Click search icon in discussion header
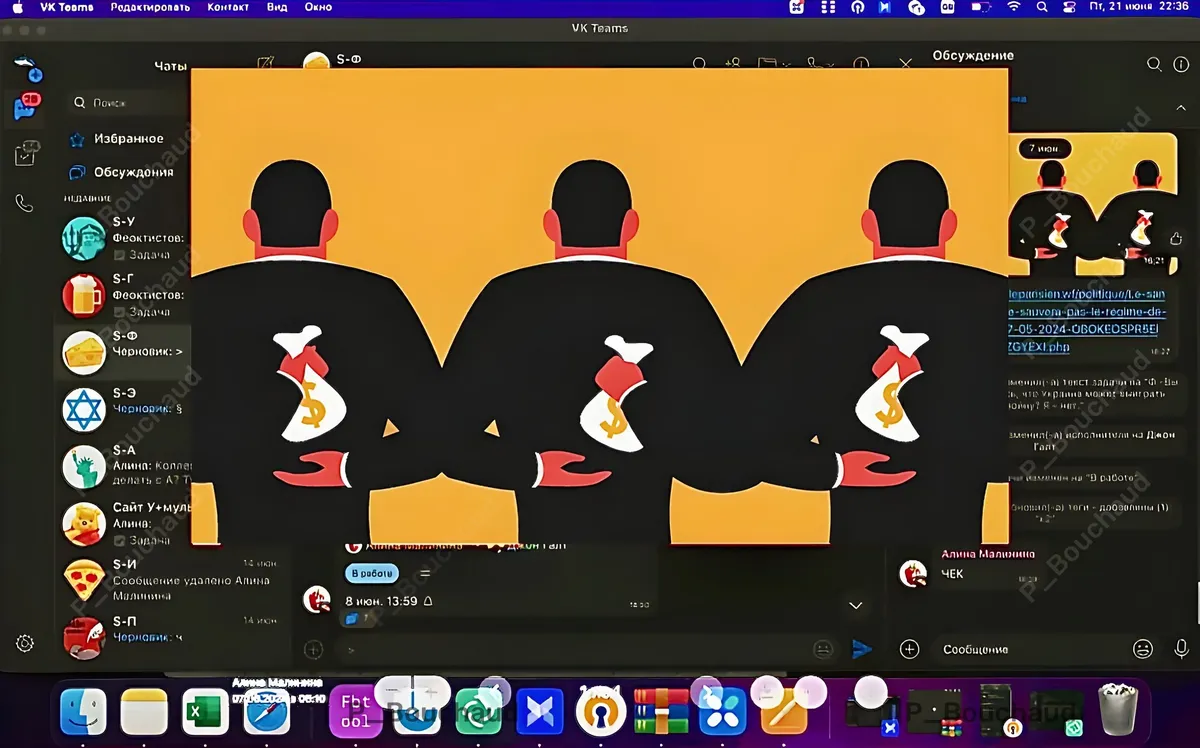The image size is (1200, 748). coord(1154,64)
